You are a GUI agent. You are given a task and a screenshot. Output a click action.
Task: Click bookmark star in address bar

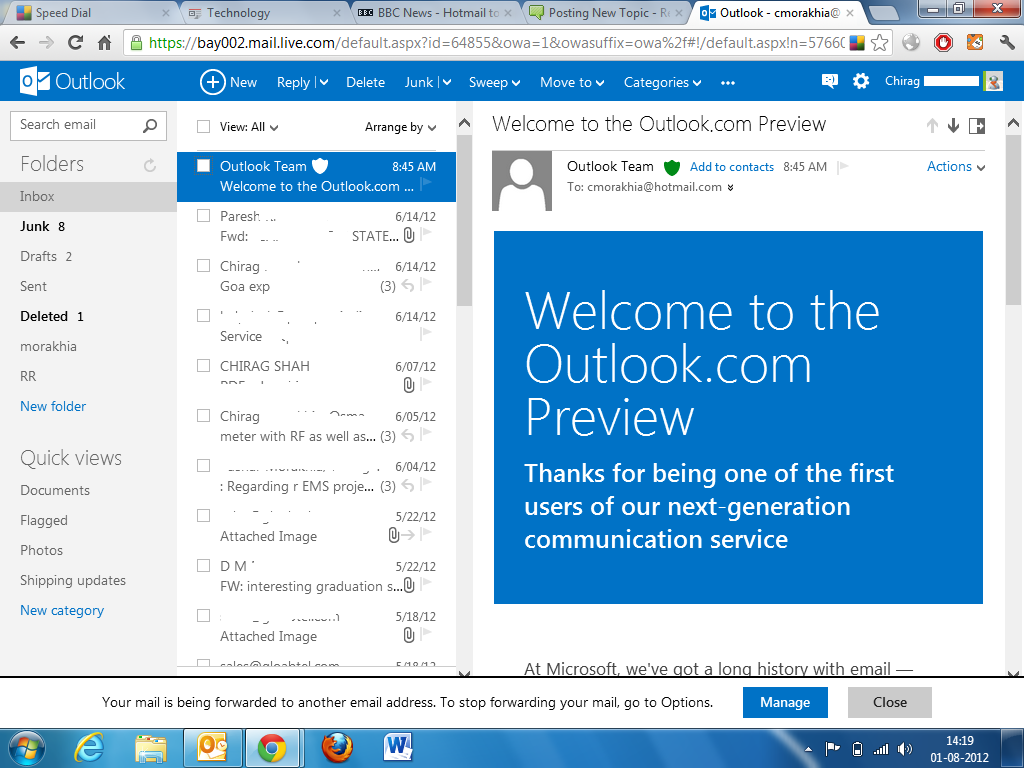click(x=880, y=43)
